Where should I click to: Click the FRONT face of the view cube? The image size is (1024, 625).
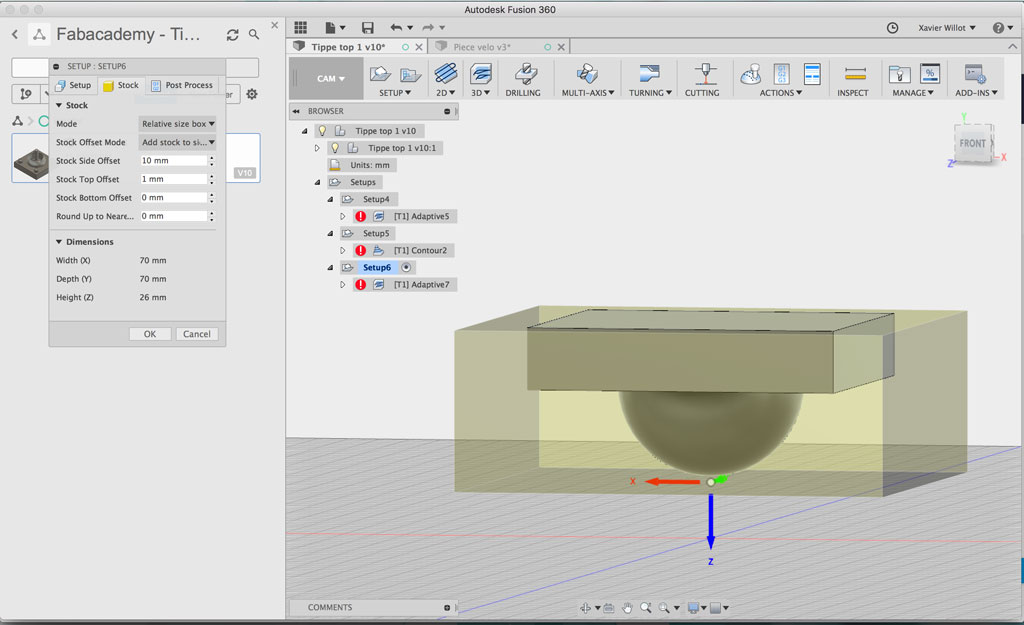[972, 143]
